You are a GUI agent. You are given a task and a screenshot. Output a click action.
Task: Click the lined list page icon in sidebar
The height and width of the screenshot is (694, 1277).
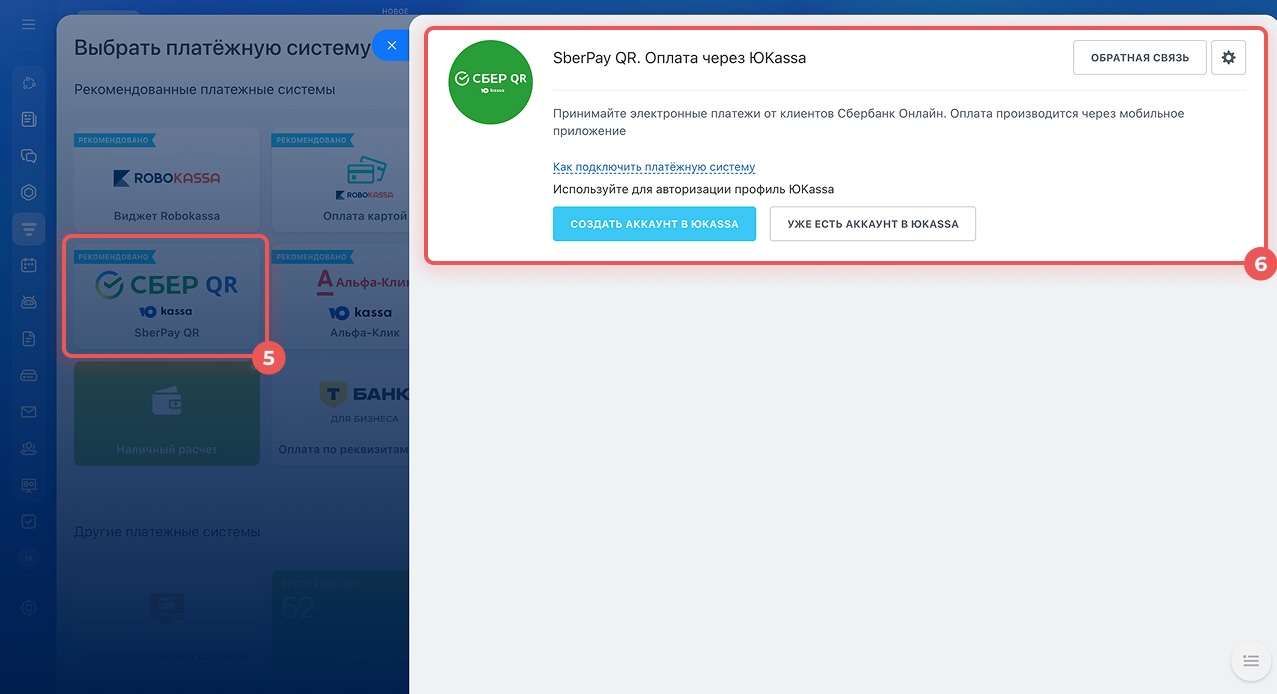click(x=28, y=119)
